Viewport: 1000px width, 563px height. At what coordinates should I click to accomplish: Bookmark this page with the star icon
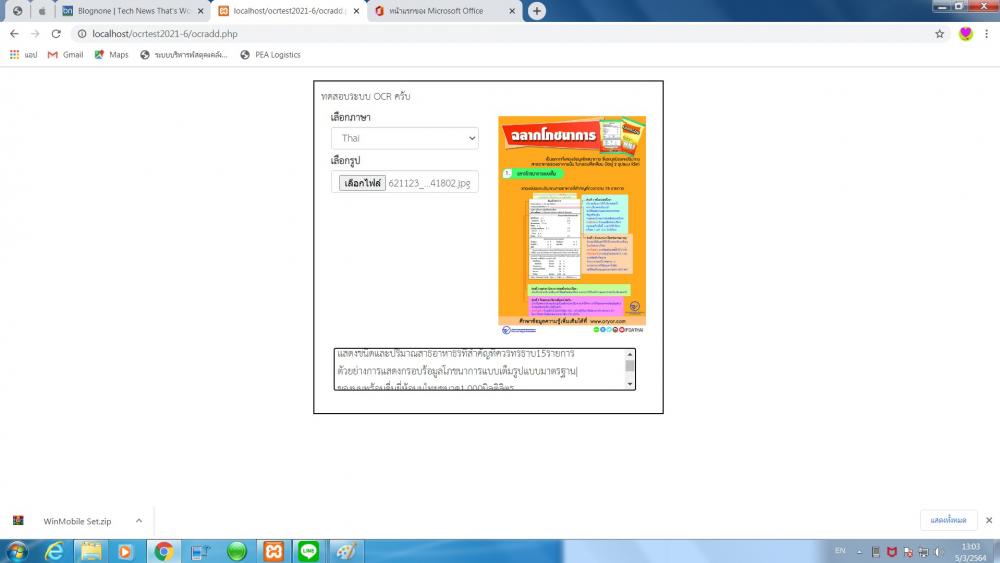point(939,34)
